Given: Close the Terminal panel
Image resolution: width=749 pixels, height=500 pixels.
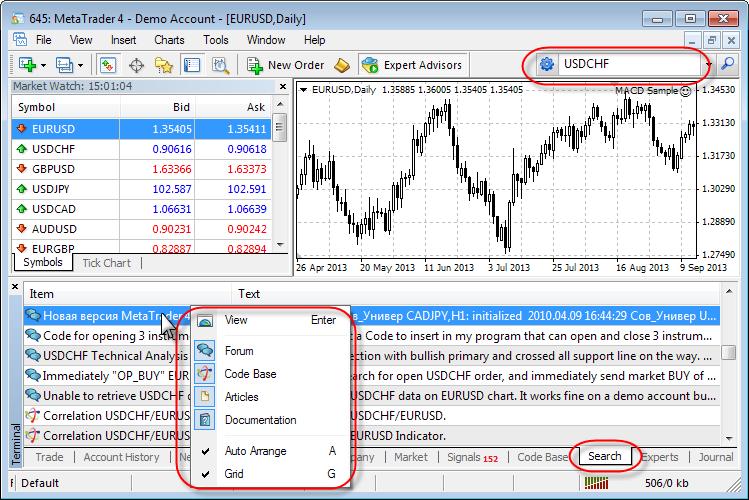Looking at the screenshot, I should (15, 287).
